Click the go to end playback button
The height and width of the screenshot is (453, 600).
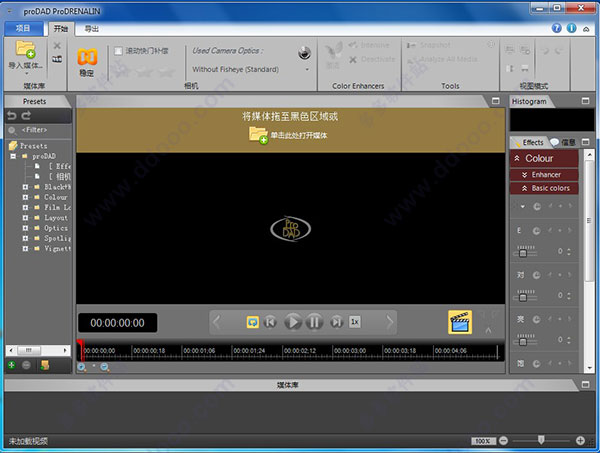click(x=336, y=323)
